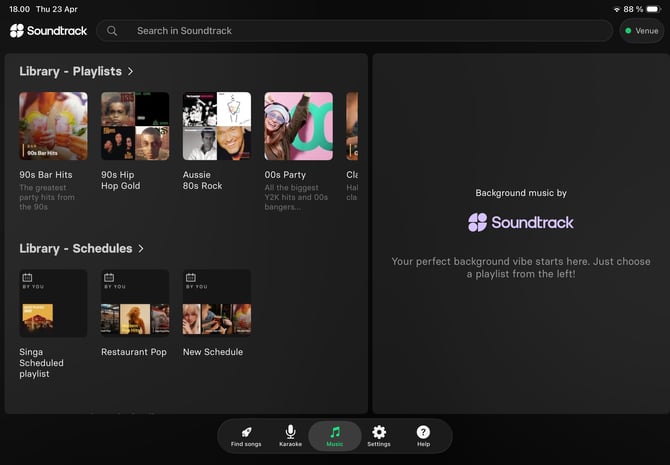Tap the battery indicator in status bar
The height and width of the screenshot is (465, 670).
tap(653, 9)
